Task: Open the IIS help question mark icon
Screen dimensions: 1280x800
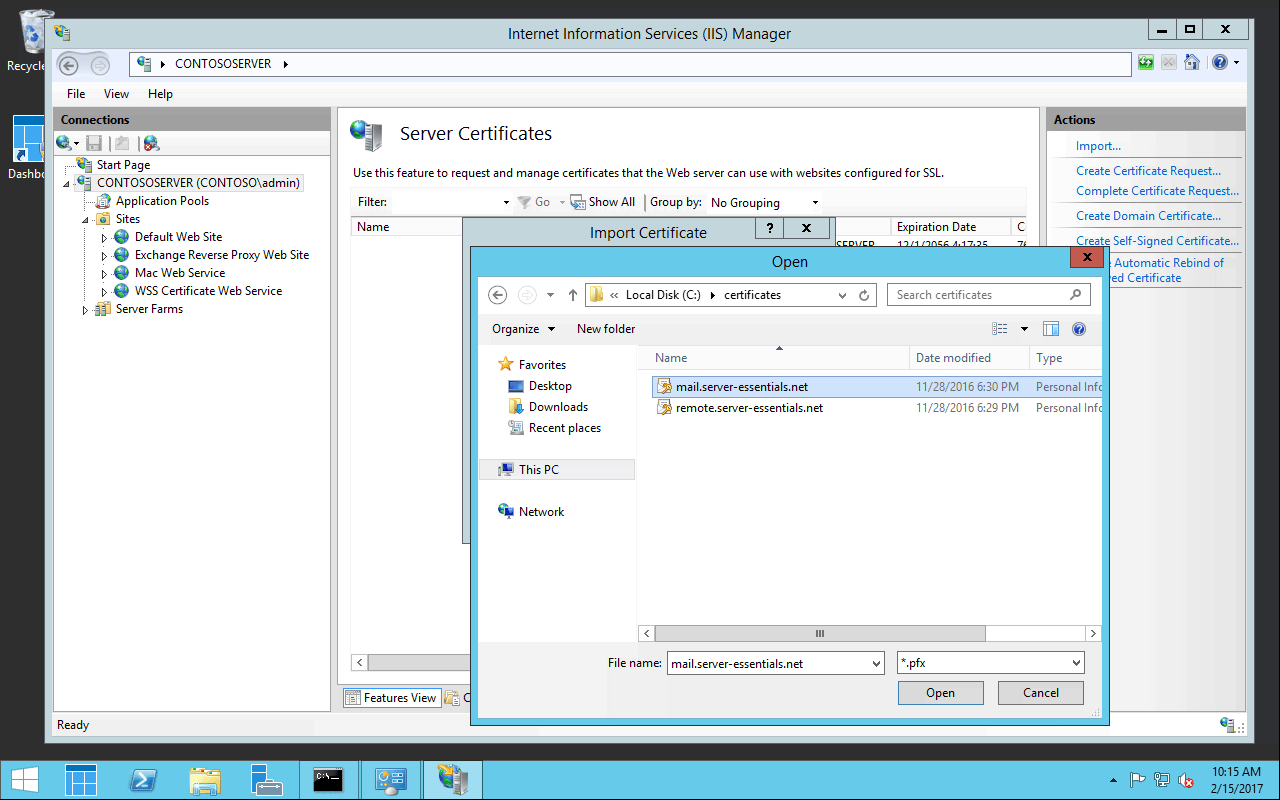Action: click(x=1219, y=63)
